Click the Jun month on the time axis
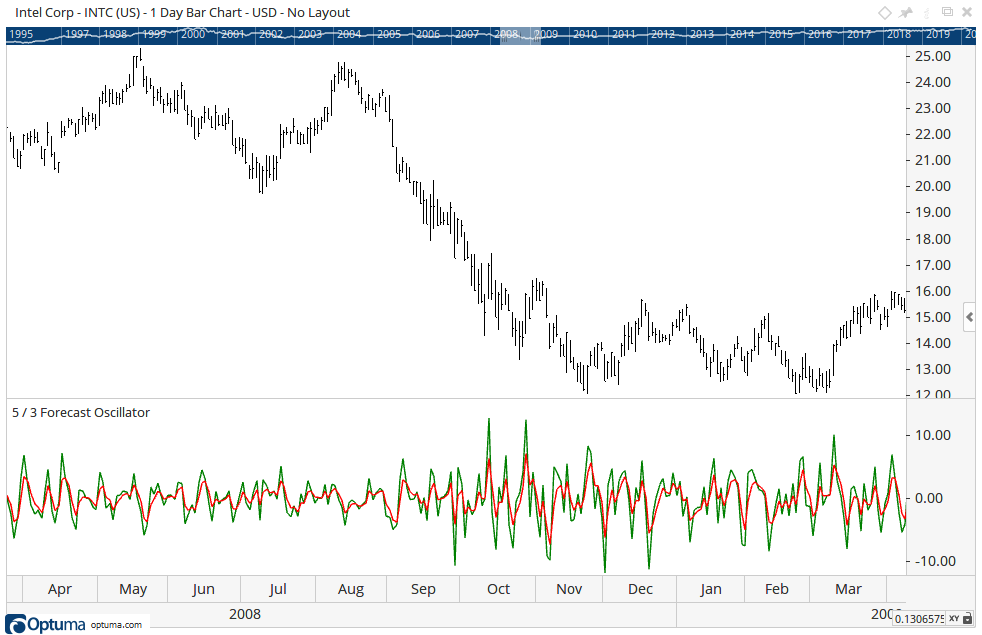 tap(204, 589)
